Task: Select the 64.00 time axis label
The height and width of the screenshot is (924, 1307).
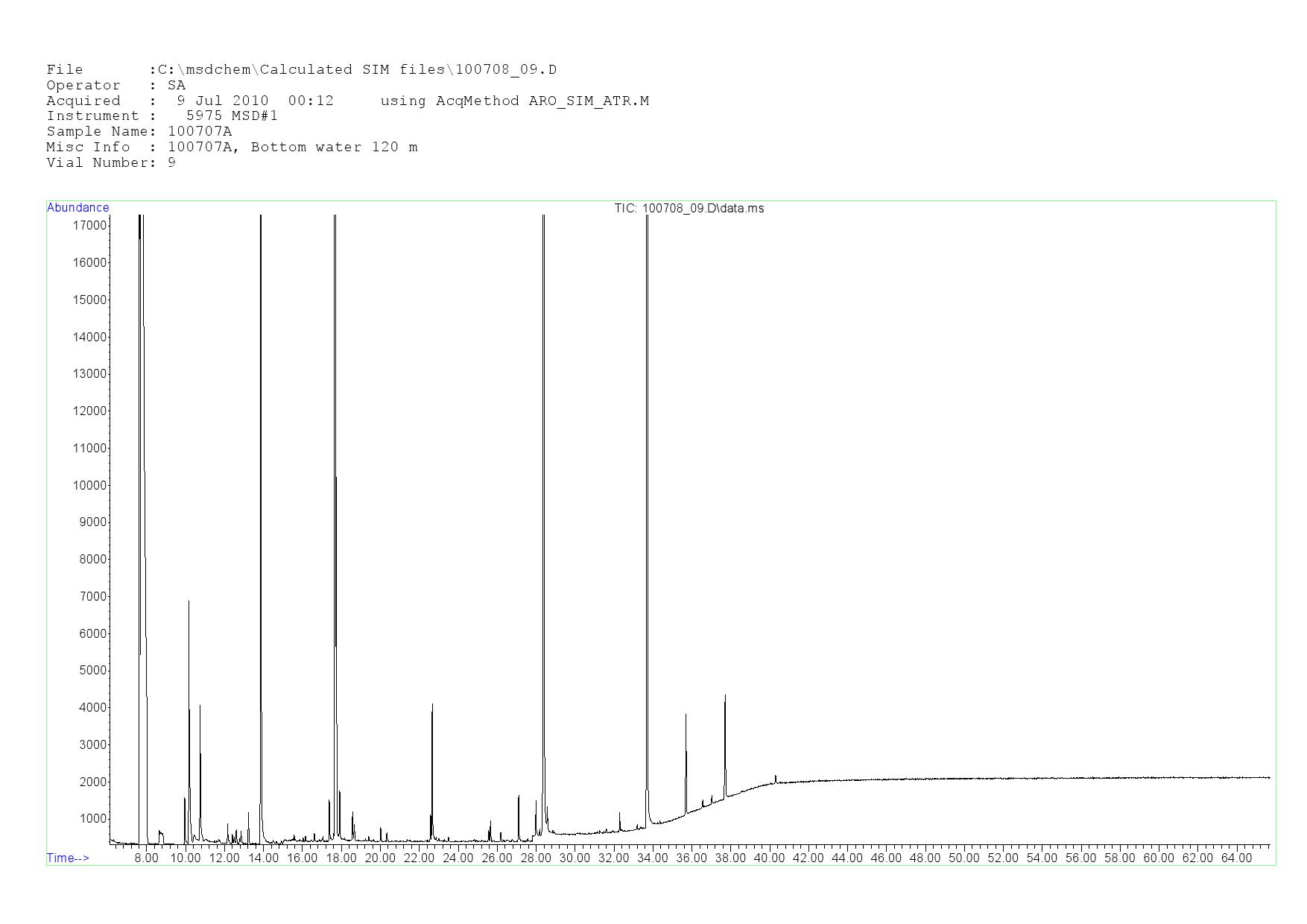Action: click(x=1236, y=858)
